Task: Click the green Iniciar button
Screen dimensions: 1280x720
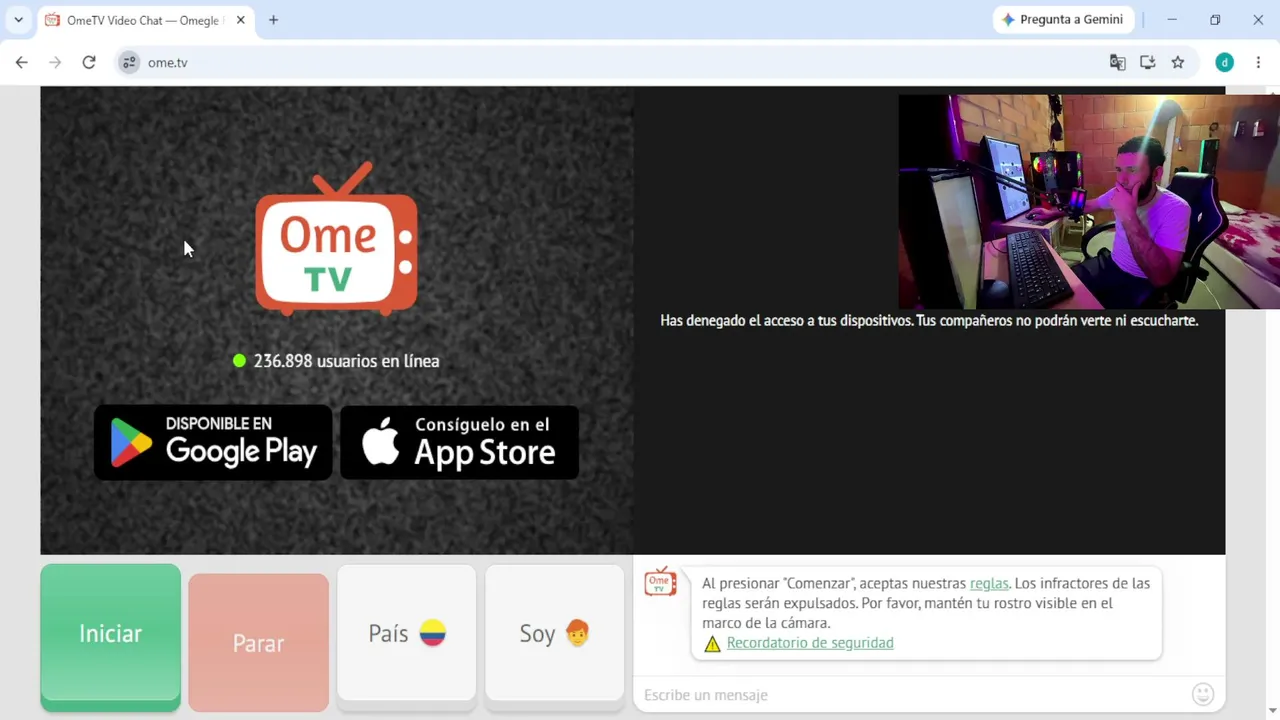Action: [110, 634]
